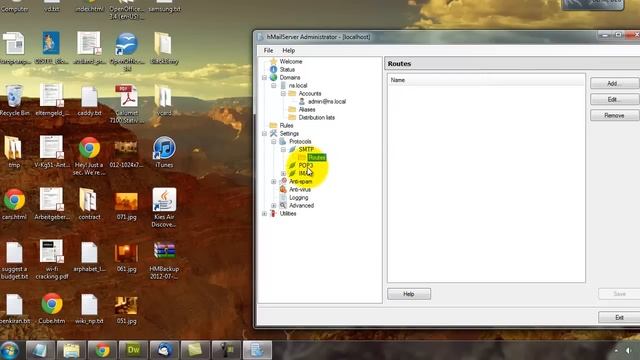The width and height of the screenshot is (640, 360).
Task: Collapse the ns.local branch
Action: pos(274,86)
